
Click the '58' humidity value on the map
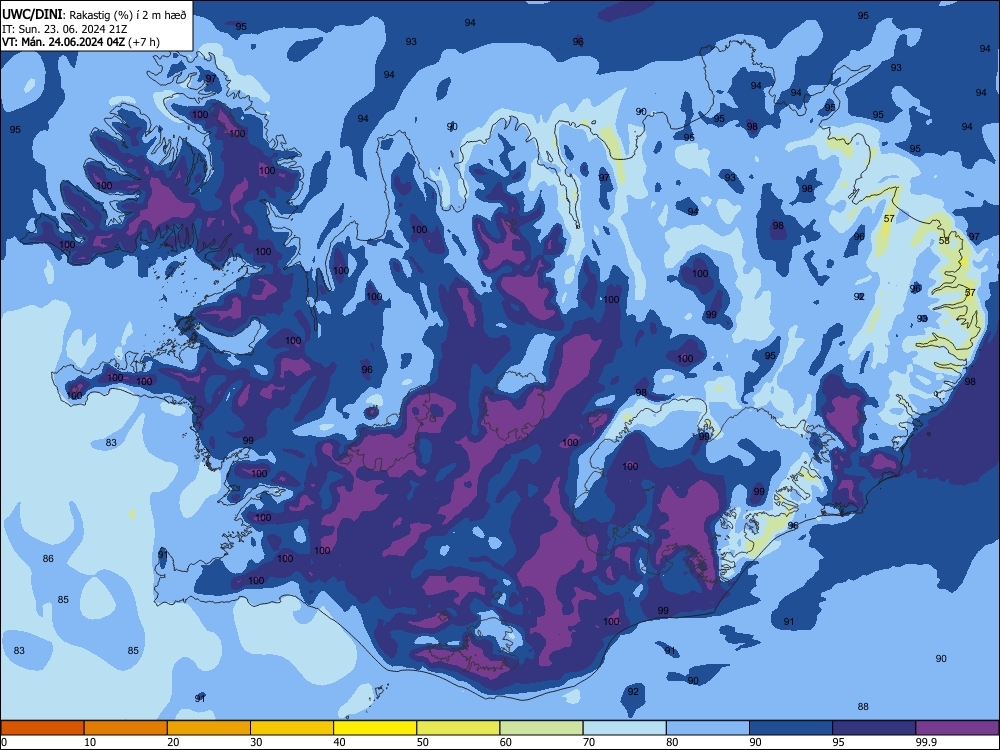(x=945, y=241)
